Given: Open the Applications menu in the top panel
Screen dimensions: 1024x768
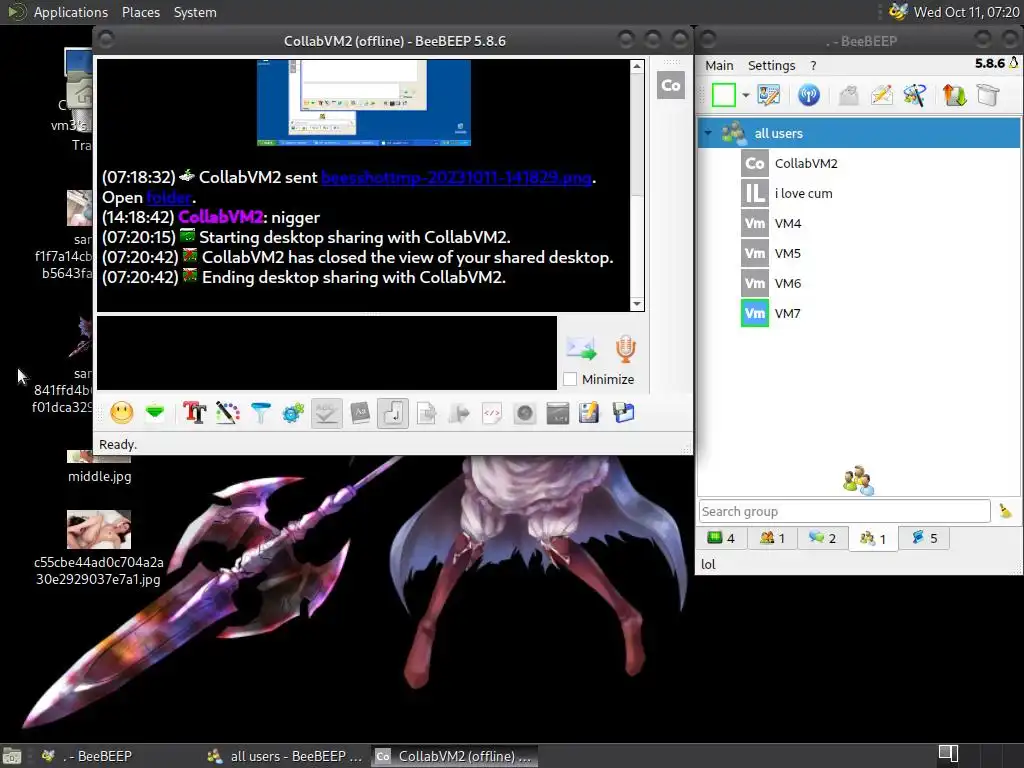Looking at the screenshot, I should 71,12.
